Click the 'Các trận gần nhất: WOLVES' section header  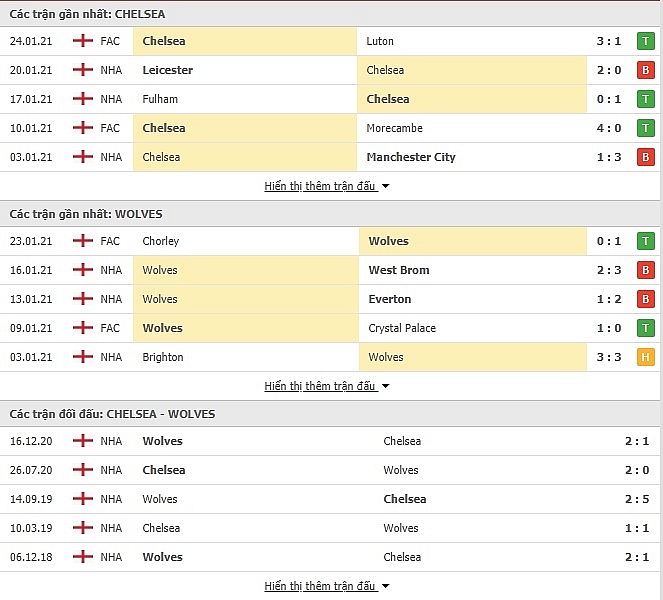point(330,214)
